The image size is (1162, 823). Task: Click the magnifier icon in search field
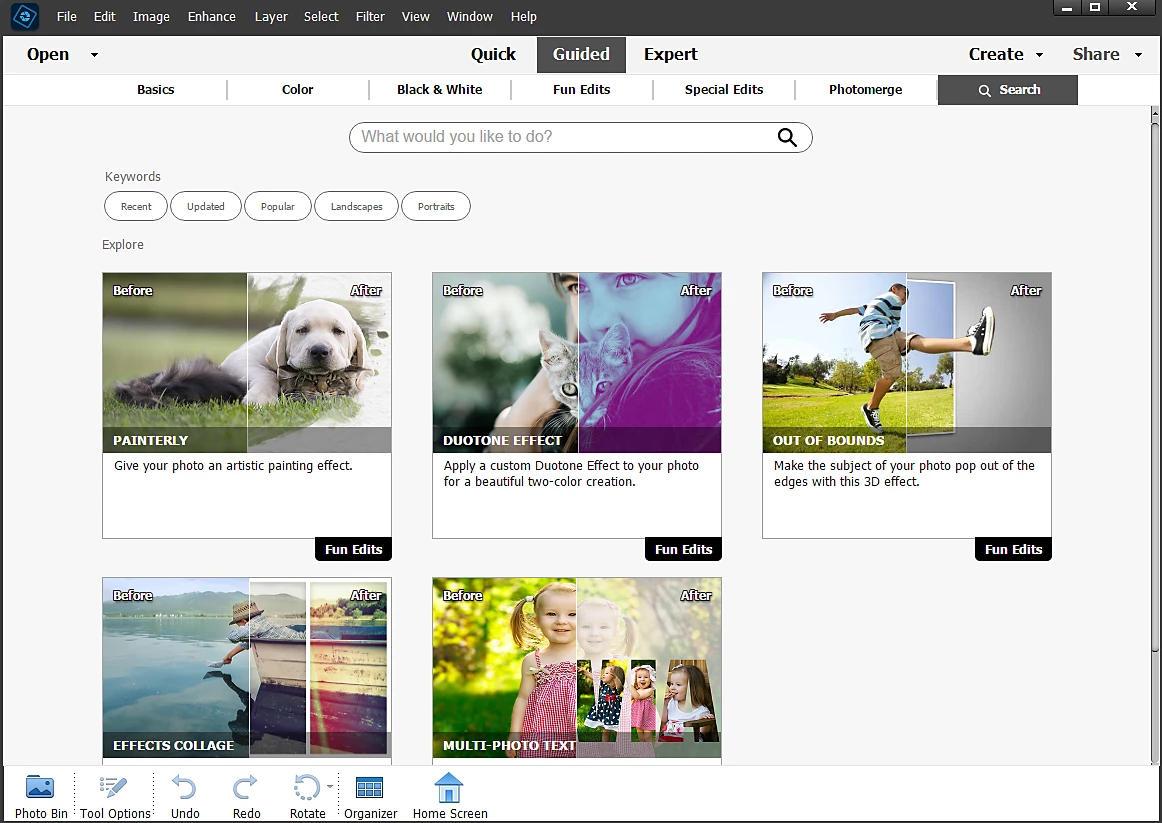[x=787, y=137]
